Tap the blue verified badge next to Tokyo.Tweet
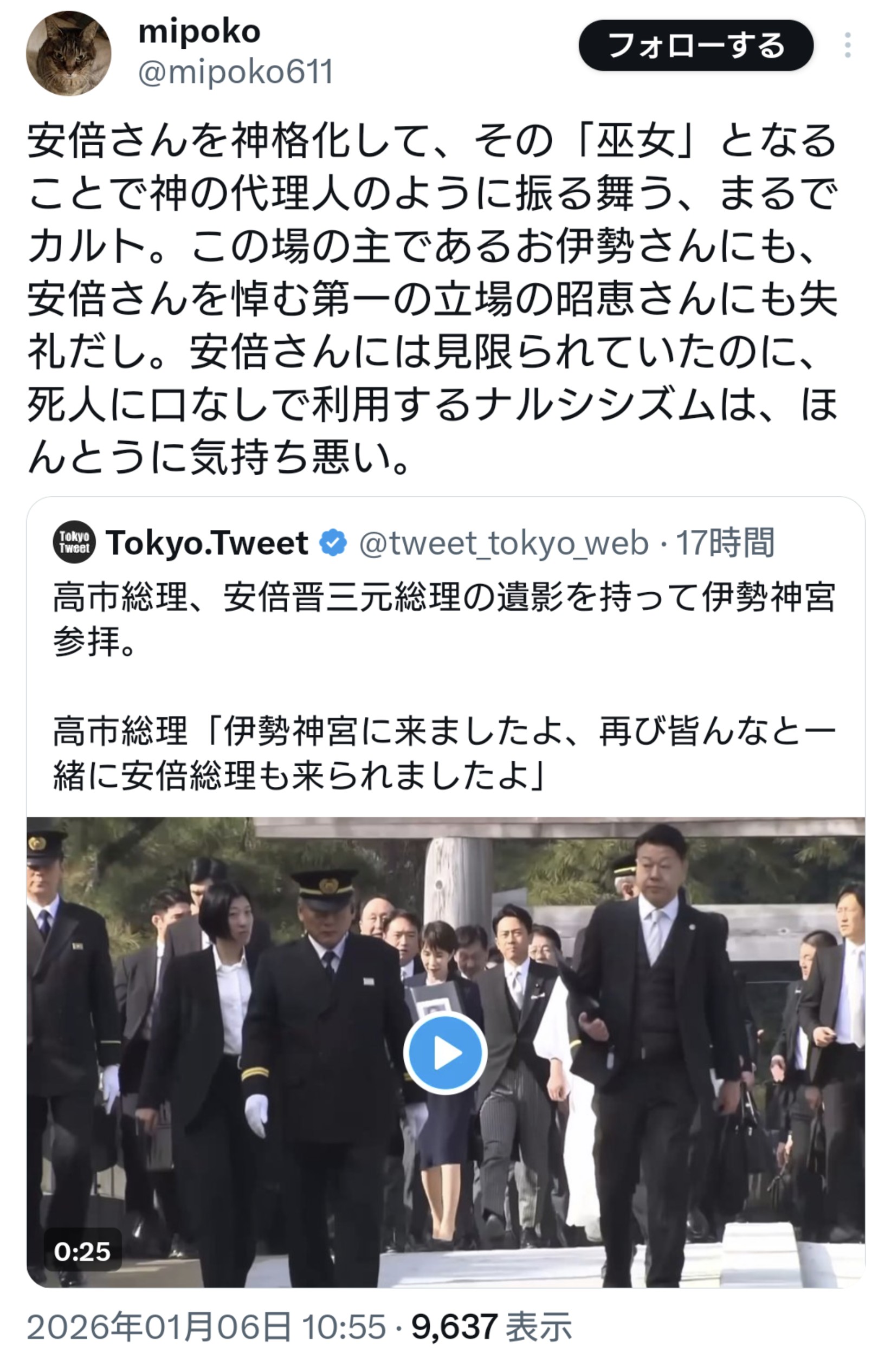Screen dimensions: 891x1372 tap(333, 542)
